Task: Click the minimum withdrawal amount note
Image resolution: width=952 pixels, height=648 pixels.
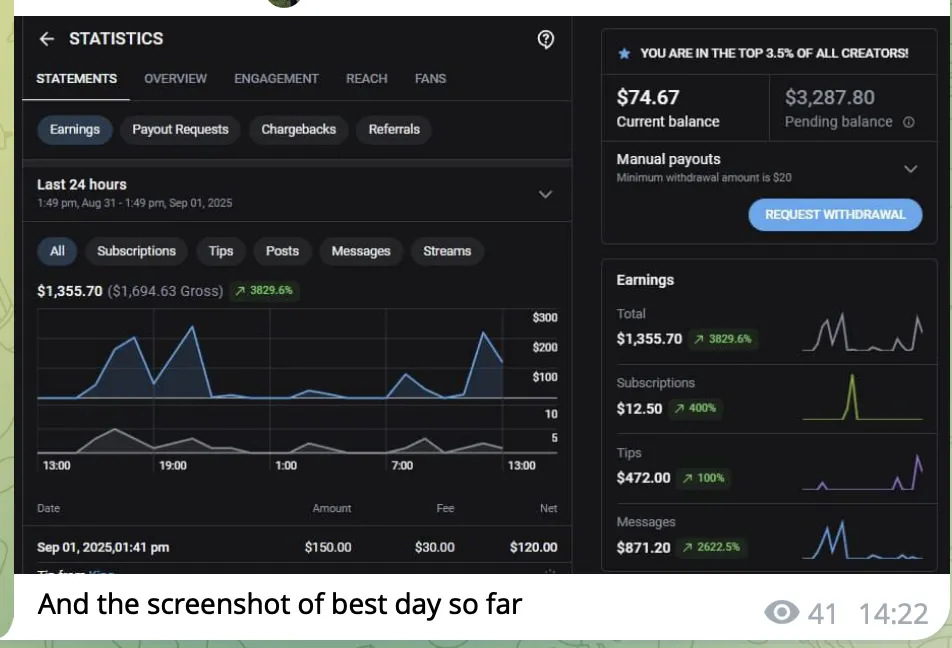Action: click(704, 178)
